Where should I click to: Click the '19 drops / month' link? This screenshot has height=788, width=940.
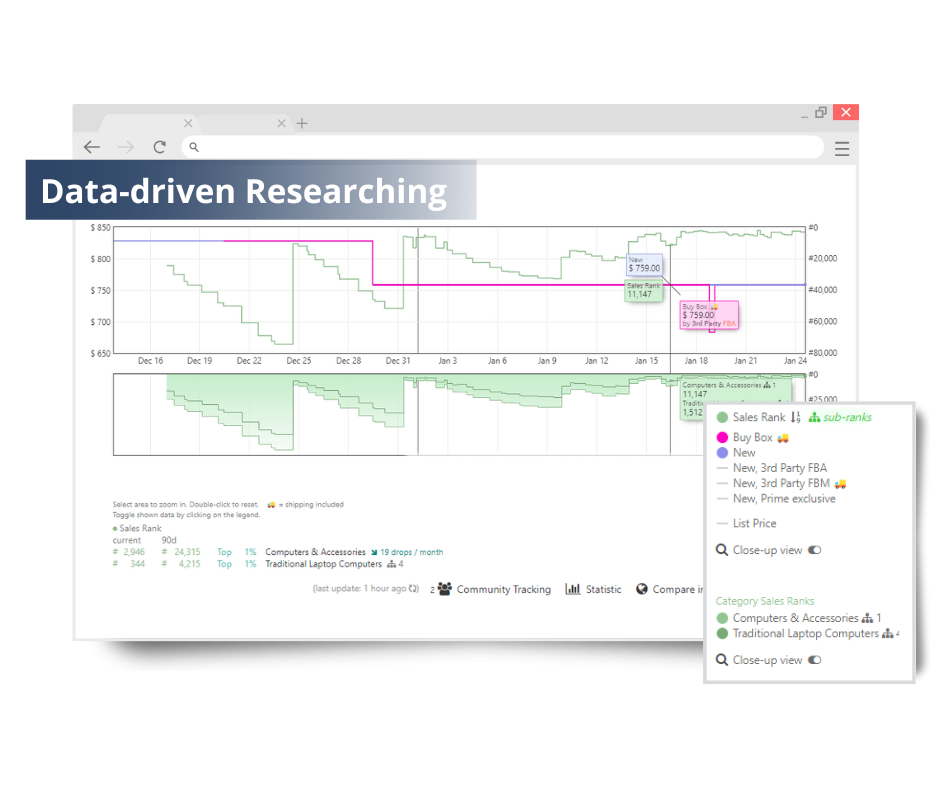click(412, 552)
